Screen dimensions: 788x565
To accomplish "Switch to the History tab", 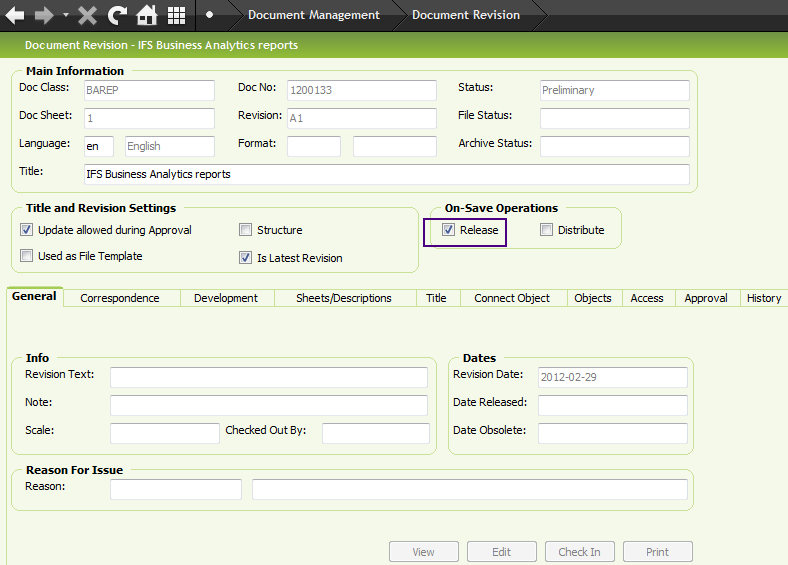I will (764, 298).
